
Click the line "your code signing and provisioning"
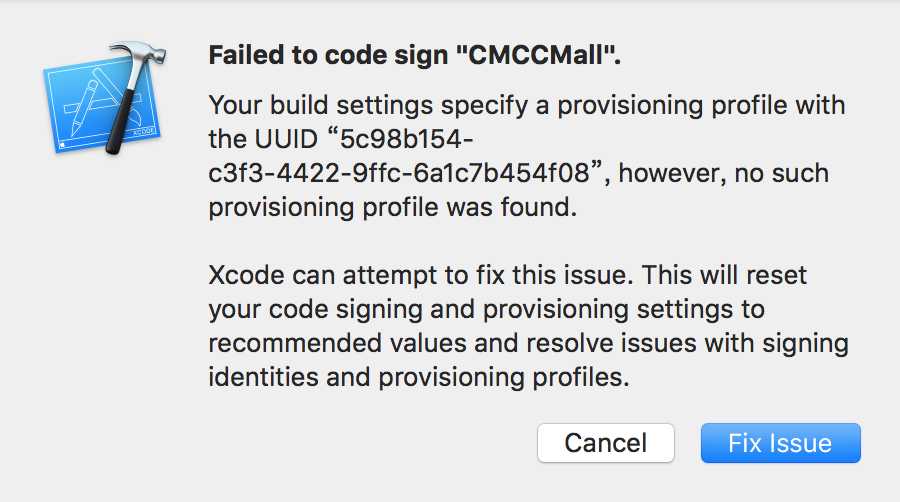point(486,309)
